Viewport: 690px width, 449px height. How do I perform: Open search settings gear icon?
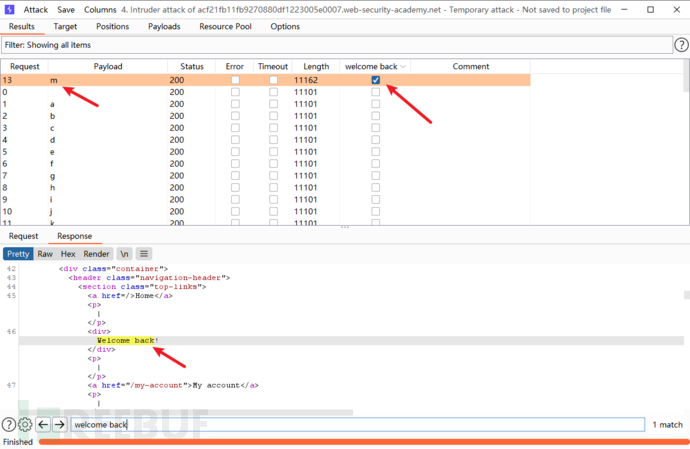[25, 425]
